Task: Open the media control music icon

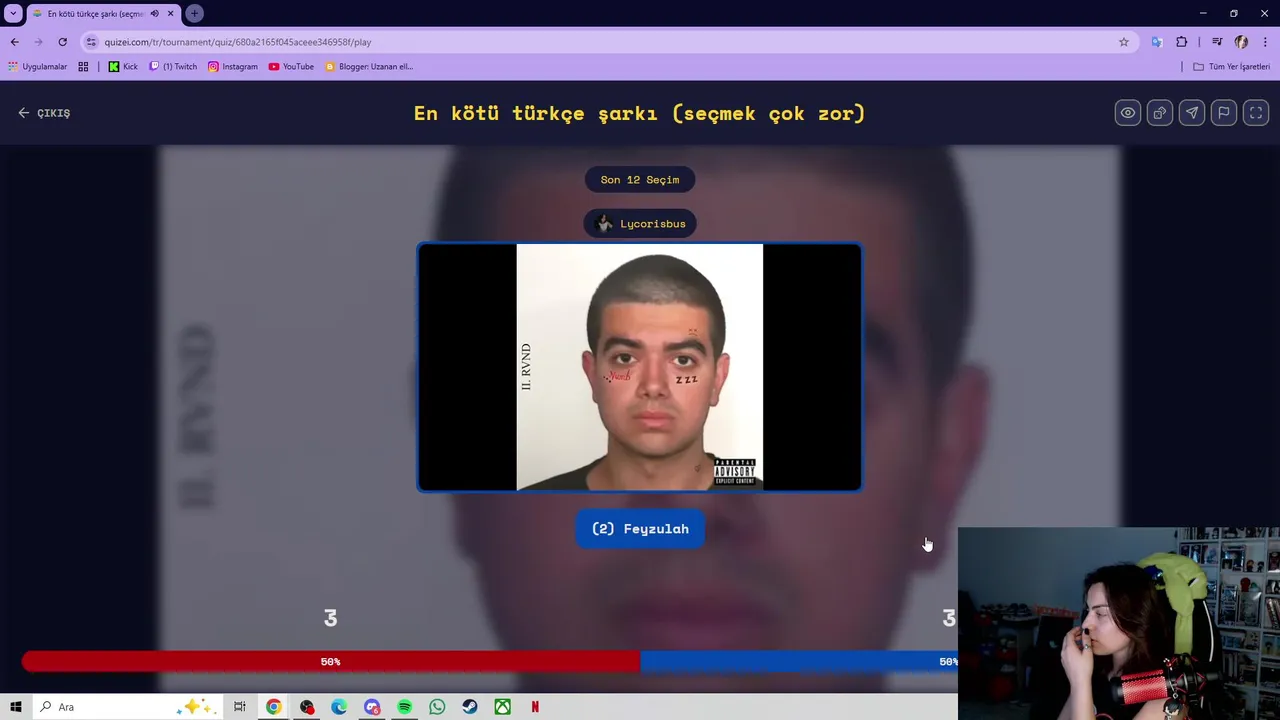Action: pyautogui.click(x=1217, y=42)
